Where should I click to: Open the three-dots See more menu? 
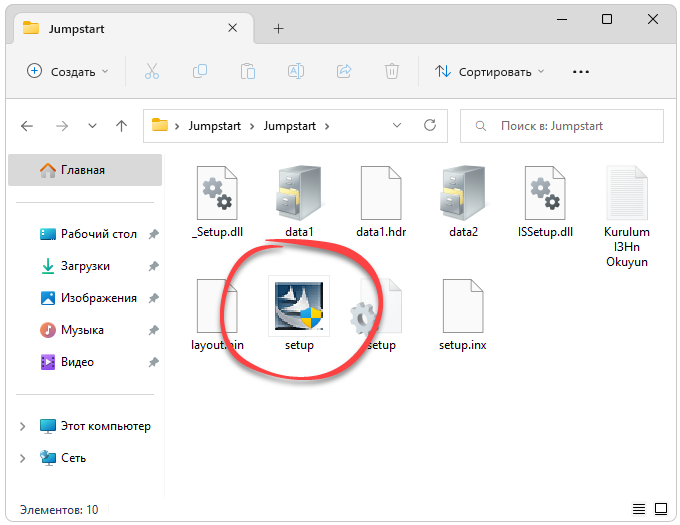pos(581,72)
